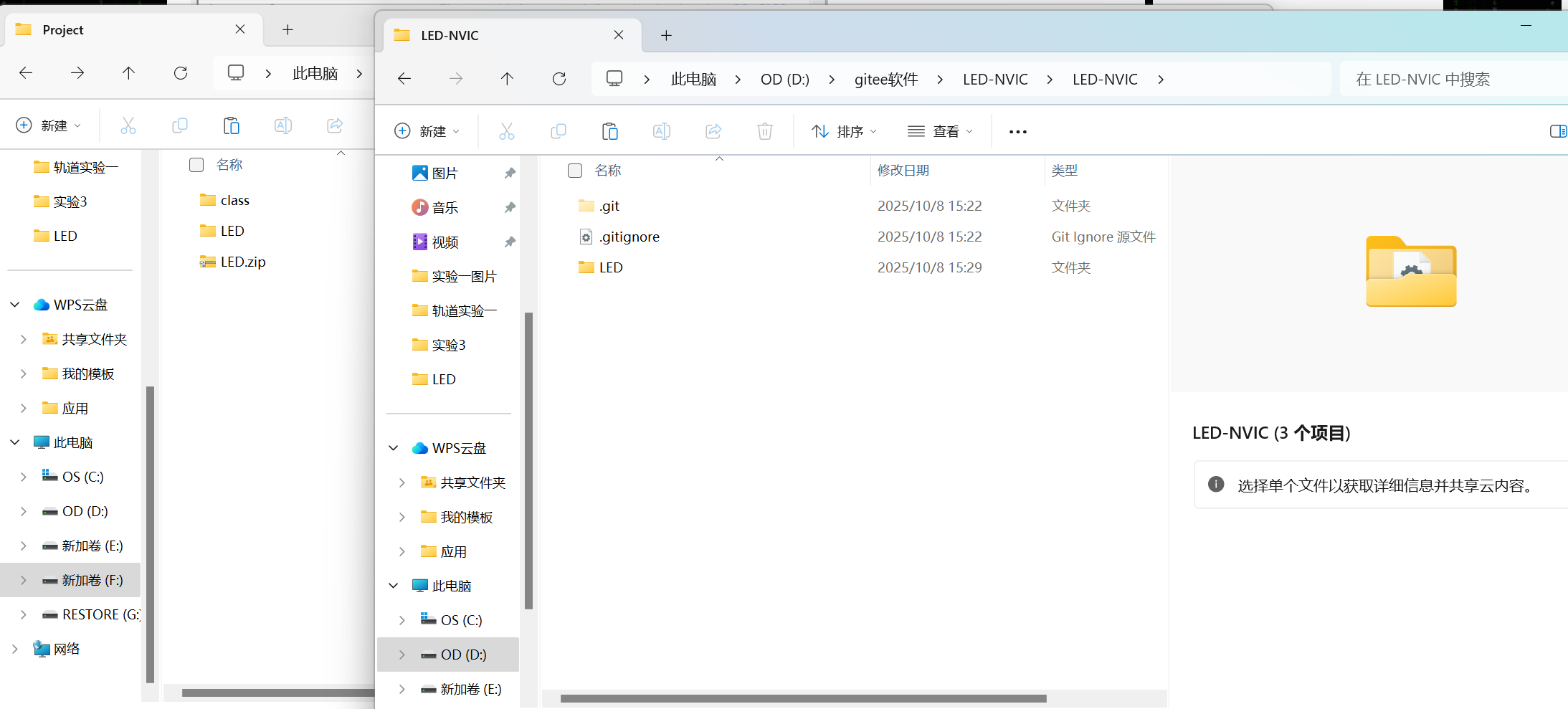
Task: Expand RESTORE (G:) in Project navigation pane
Action: click(24, 614)
